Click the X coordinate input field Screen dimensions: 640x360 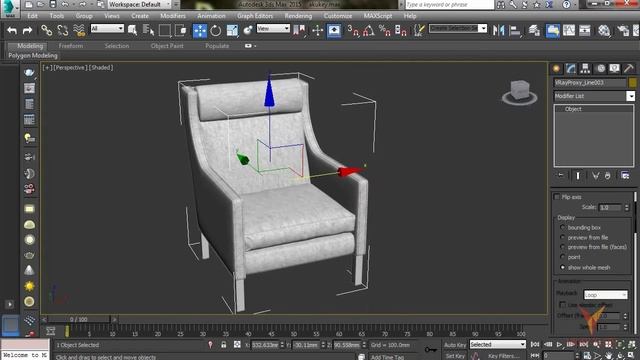[264, 345]
